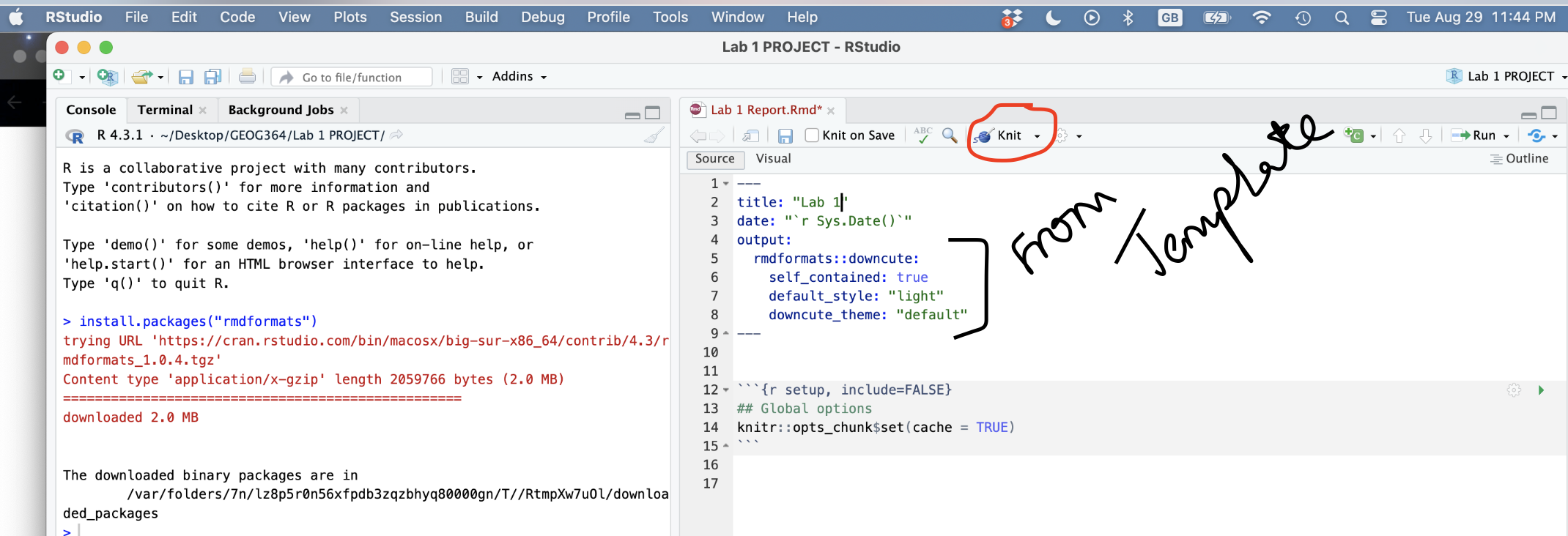Click the save all documents icon
Screen dimensions: 1568x536
pos(212,77)
